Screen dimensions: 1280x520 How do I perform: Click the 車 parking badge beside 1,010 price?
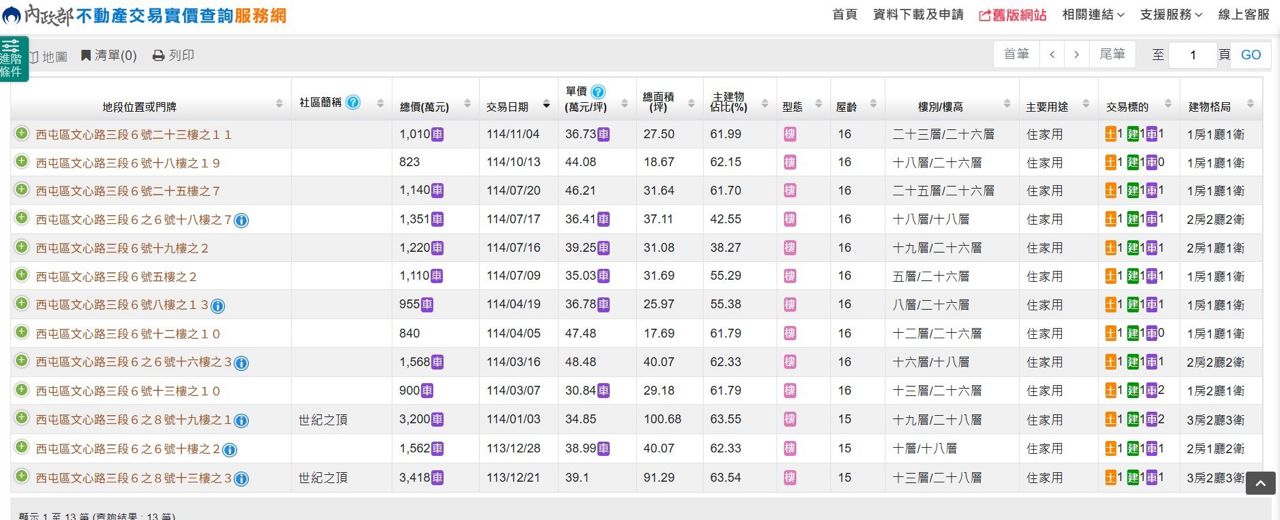coord(437,134)
